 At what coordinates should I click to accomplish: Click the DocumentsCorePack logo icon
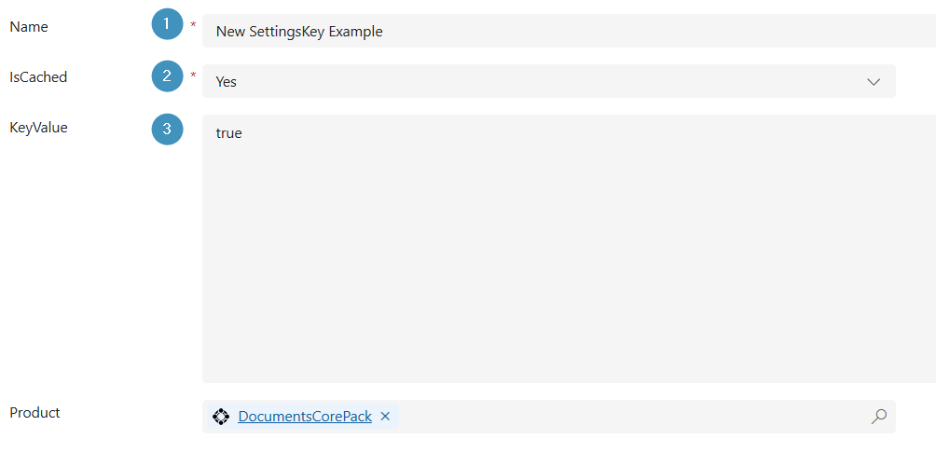pyautogui.click(x=221, y=416)
